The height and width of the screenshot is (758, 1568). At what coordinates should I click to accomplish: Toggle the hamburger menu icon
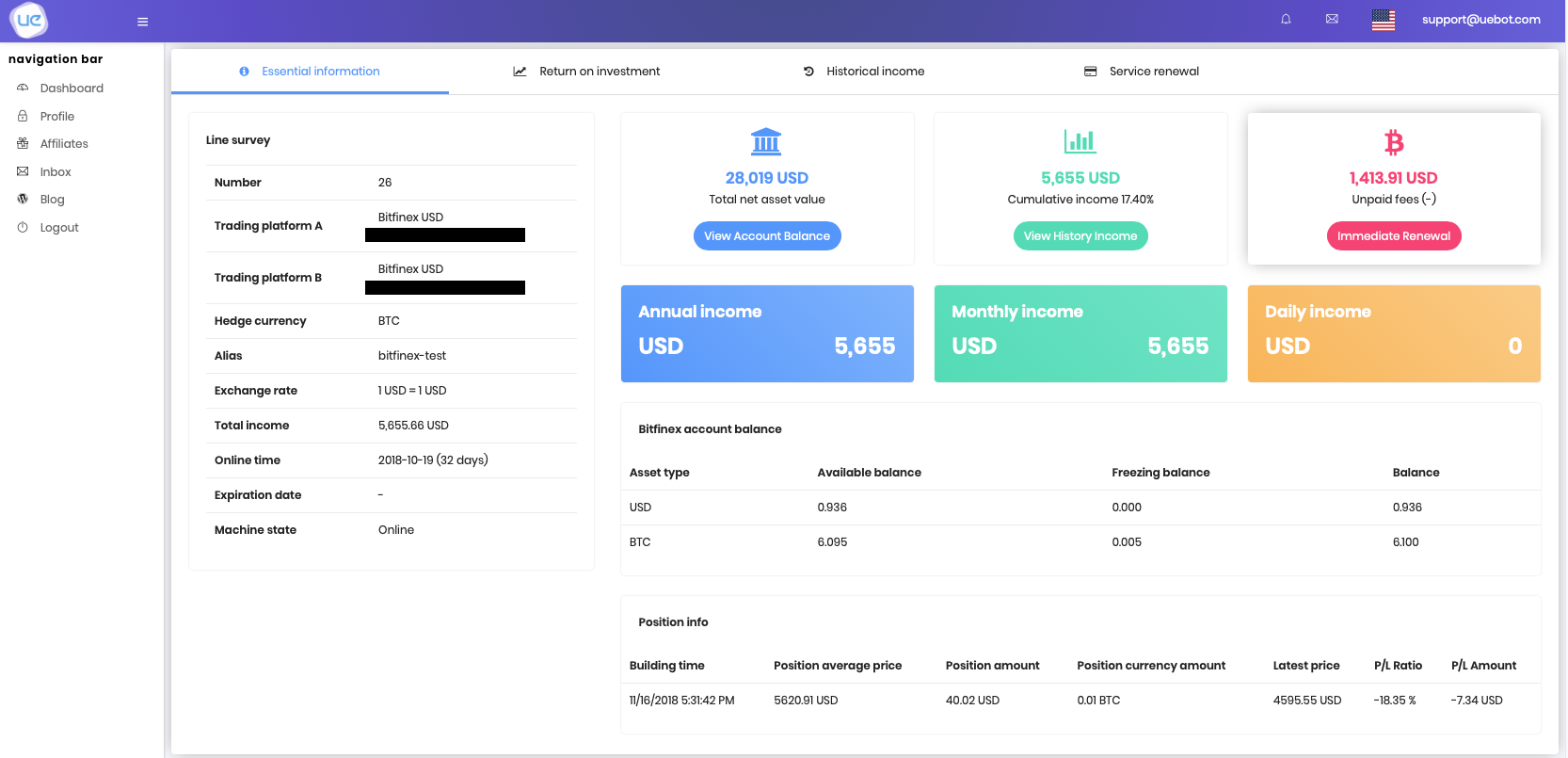[143, 22]
